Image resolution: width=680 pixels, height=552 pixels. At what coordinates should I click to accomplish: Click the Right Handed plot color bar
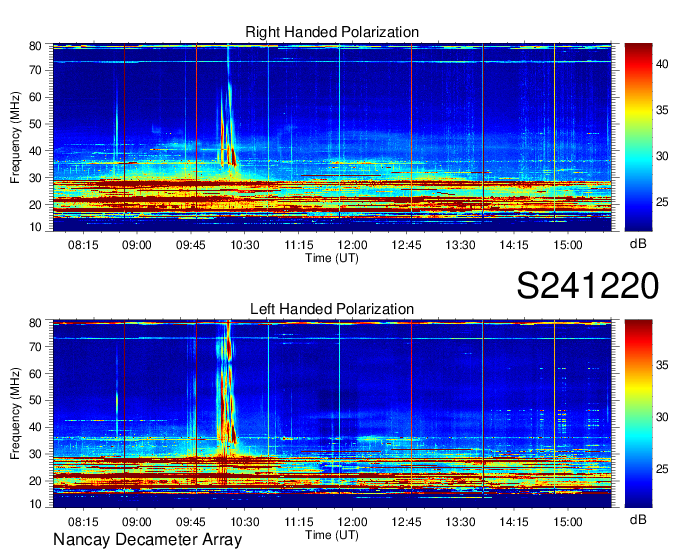638,137
